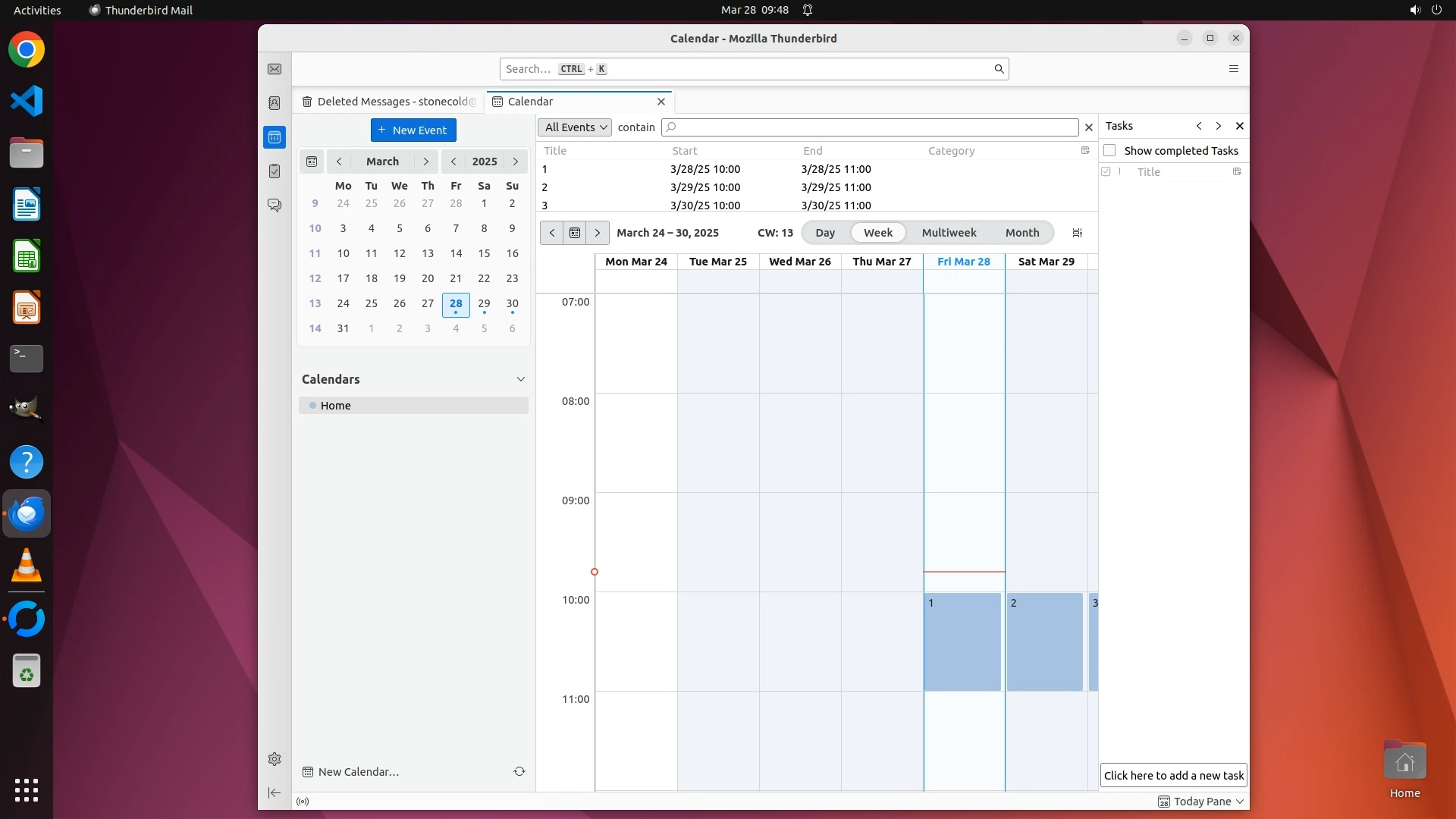
Task: Enable Show completed Tasks checkbox
Action: pos(1109,150)
